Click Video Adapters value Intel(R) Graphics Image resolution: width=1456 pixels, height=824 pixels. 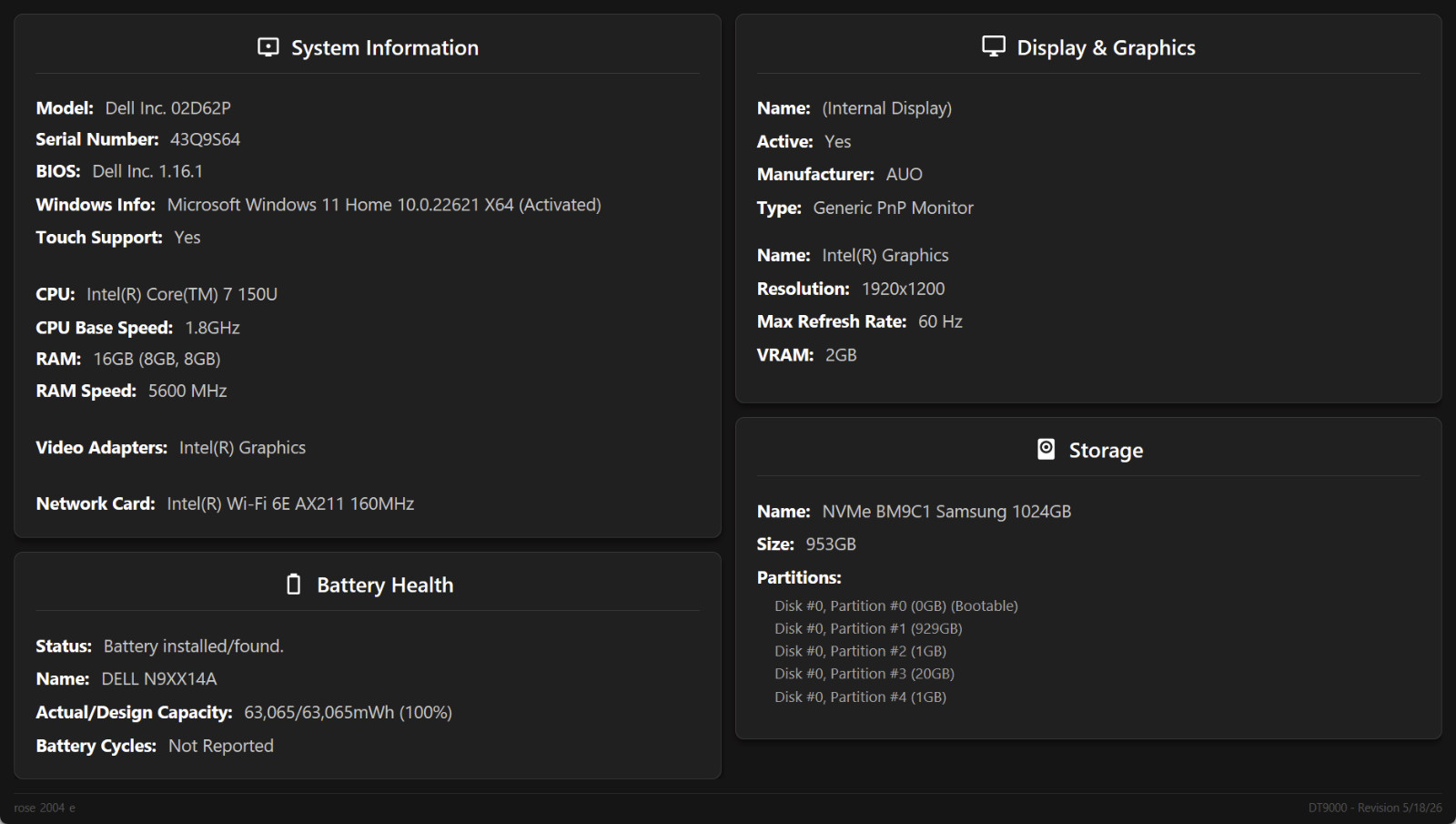pos(243,447)
